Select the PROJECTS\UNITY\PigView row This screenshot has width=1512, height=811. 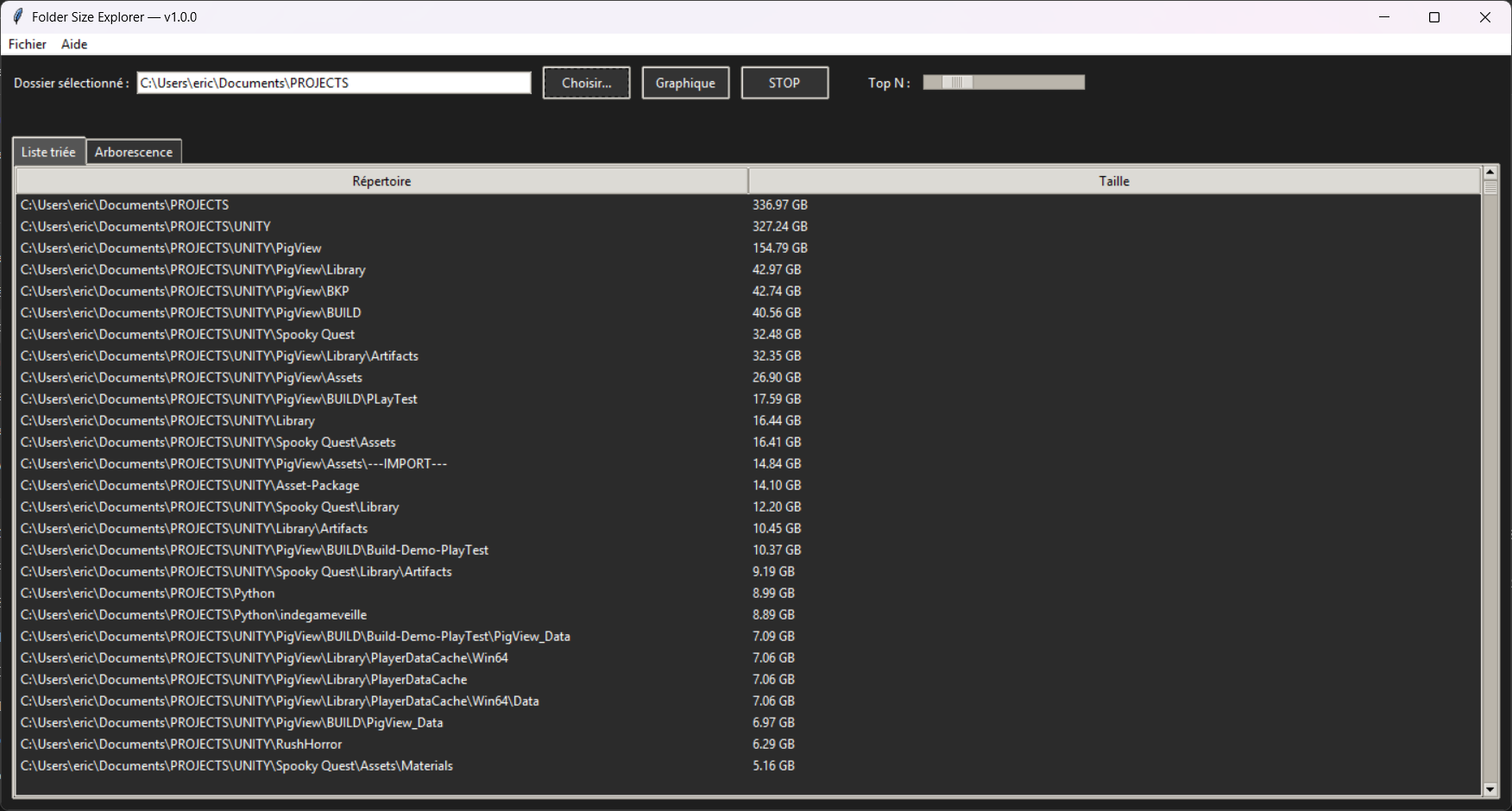[171, 248]
